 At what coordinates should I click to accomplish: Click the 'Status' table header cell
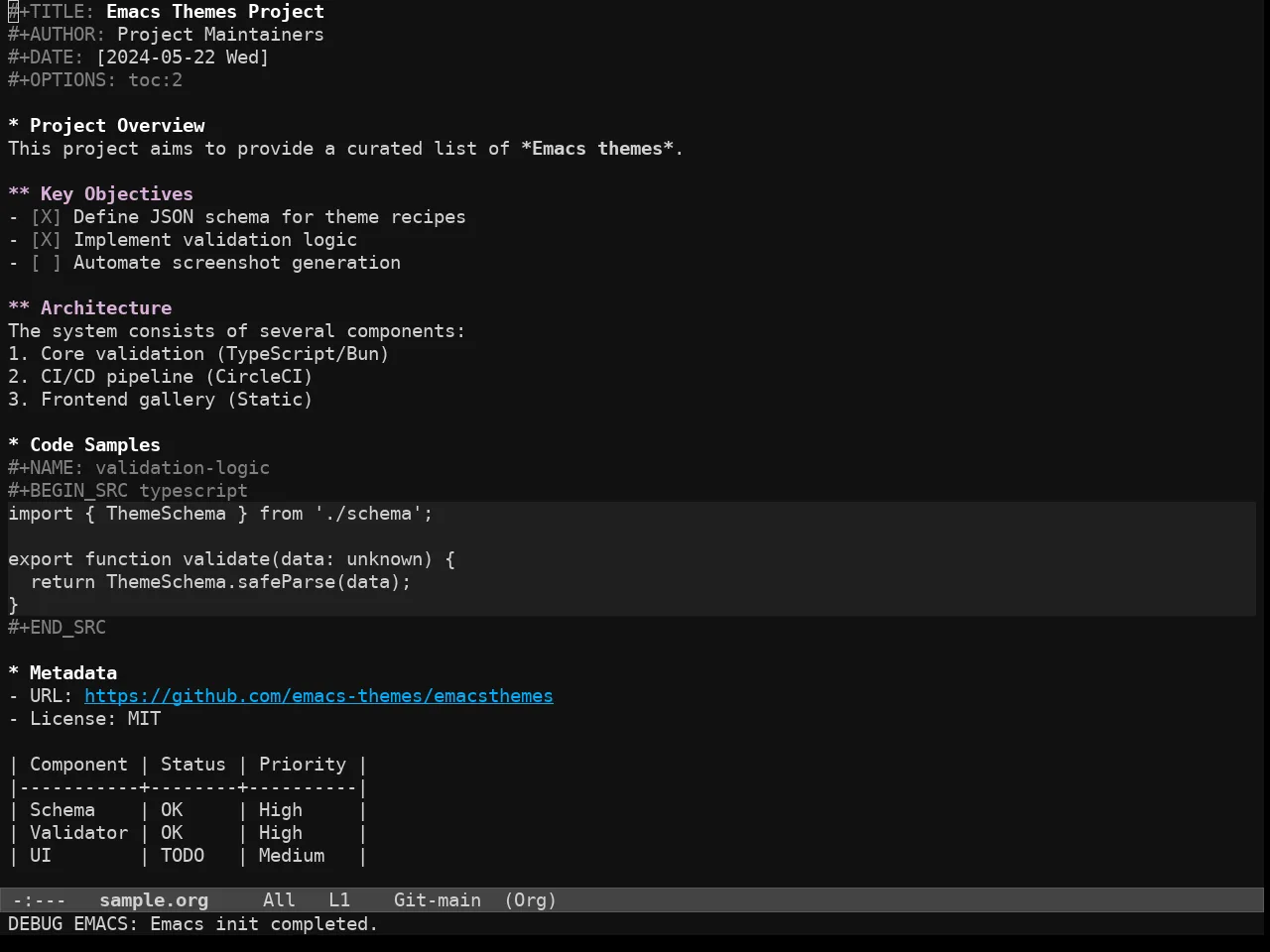192,765
